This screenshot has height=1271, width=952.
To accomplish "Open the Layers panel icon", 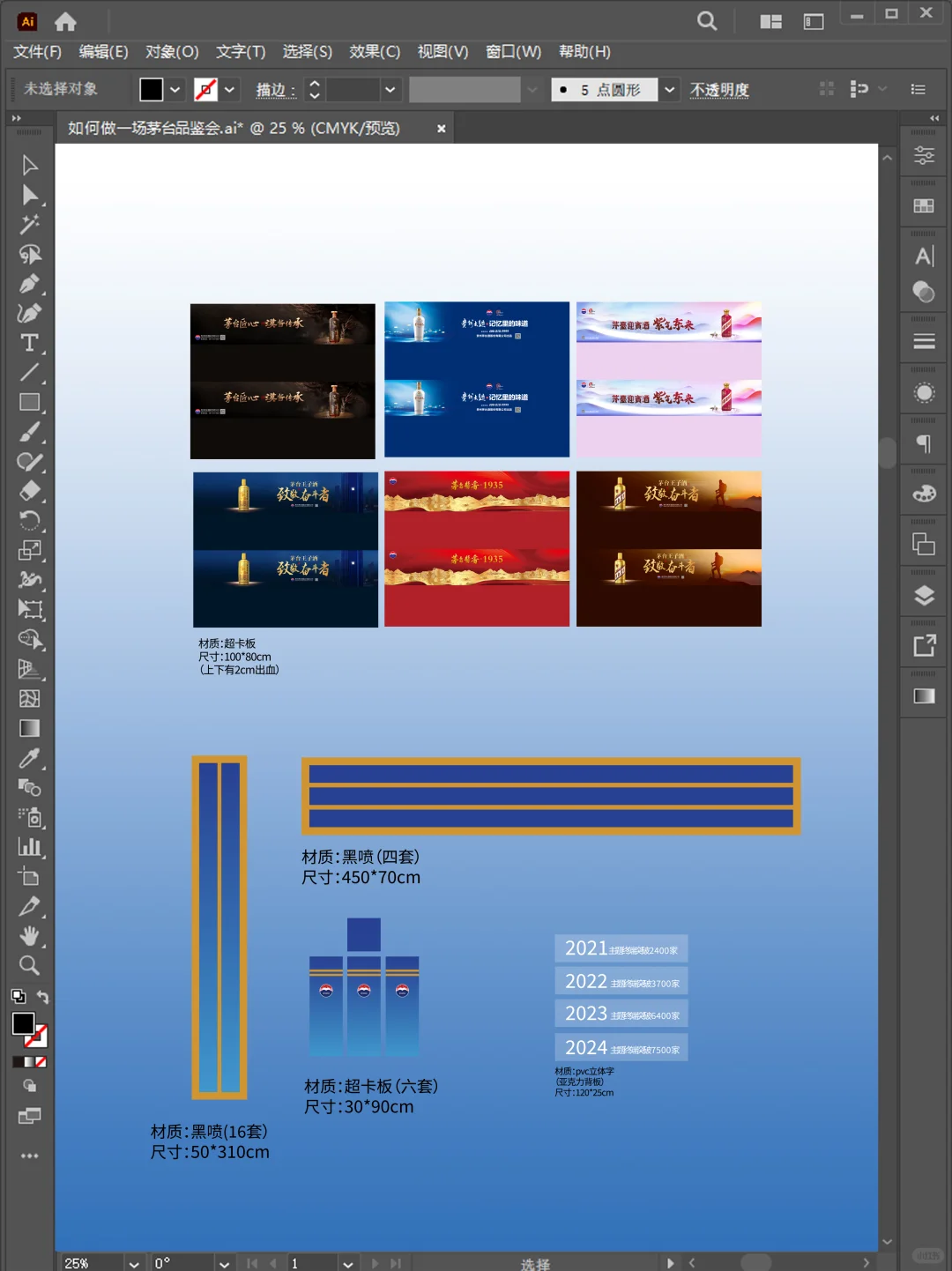I will 924,596.
